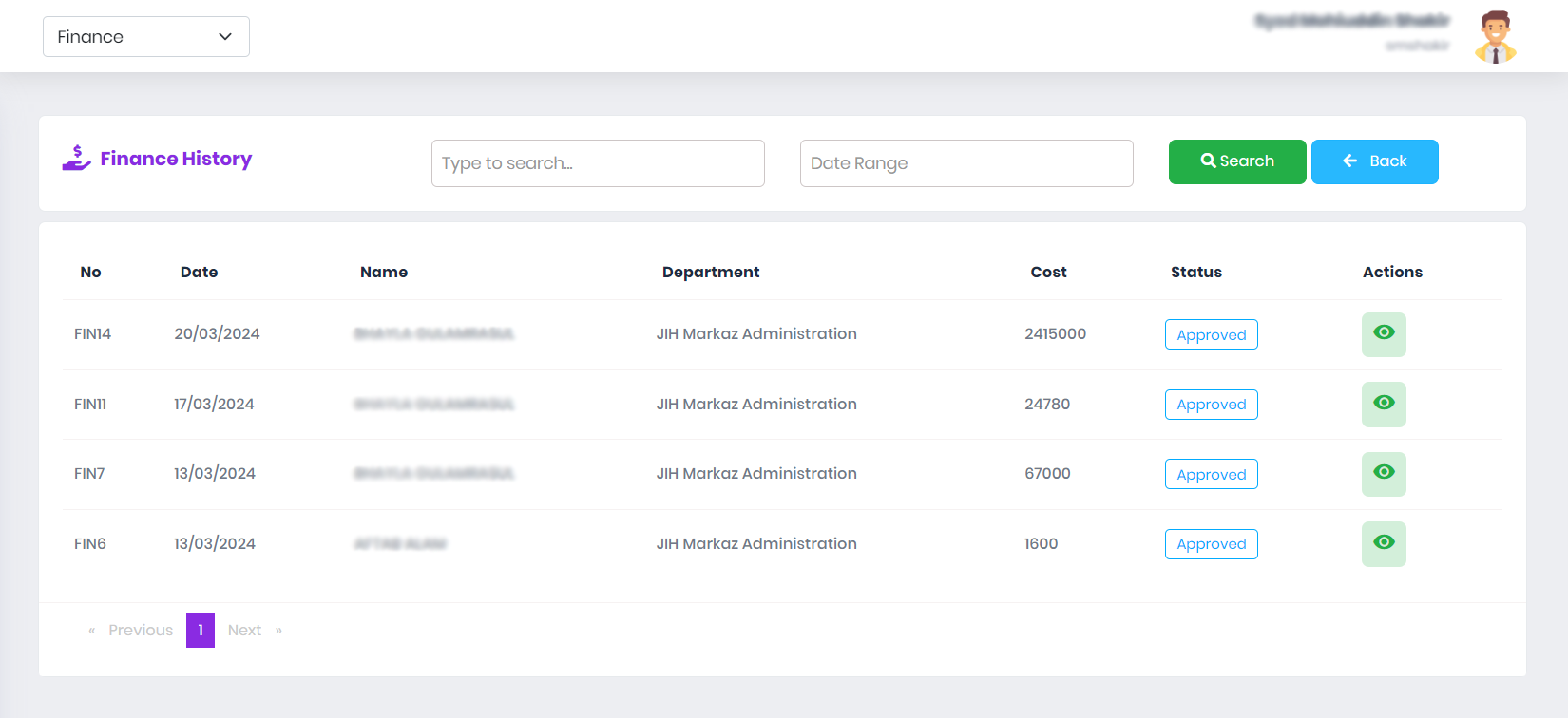Click the No column header
The width and height of the screenshot is (1568, 718).
90,272
